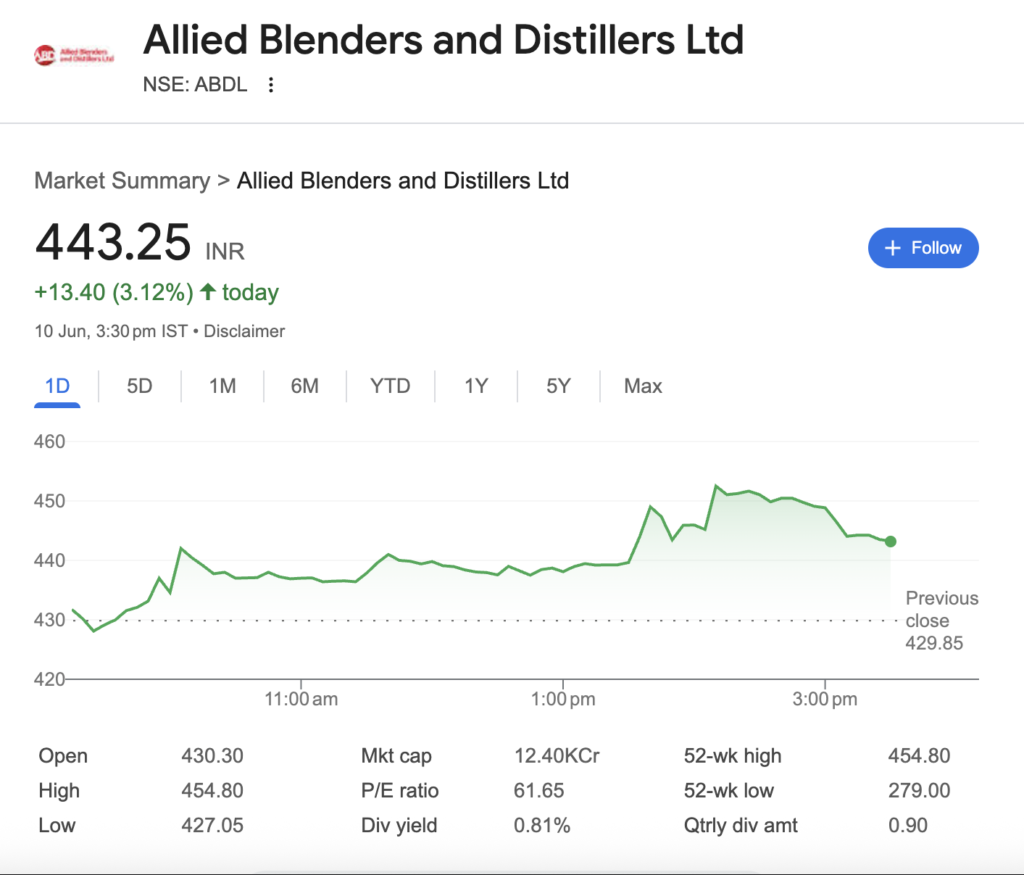The width and height of the screenshot is (1024, 875).
Task: Click the green current price dot on chart
Action: tap(890, 541)
